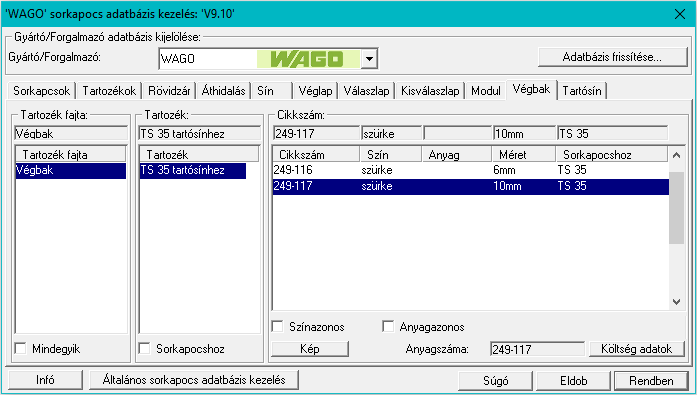Go to the Kisválaszlap tab
Image resolution: width=697 pixels, height=395 pixels.
430,91
